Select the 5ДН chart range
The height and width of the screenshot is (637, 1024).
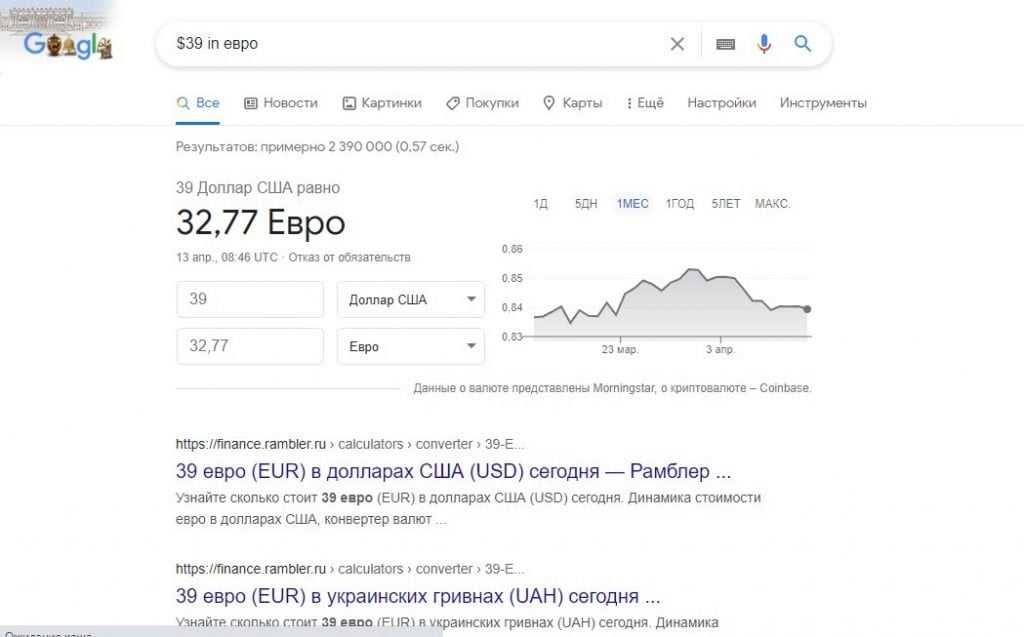tap(586, 204)
